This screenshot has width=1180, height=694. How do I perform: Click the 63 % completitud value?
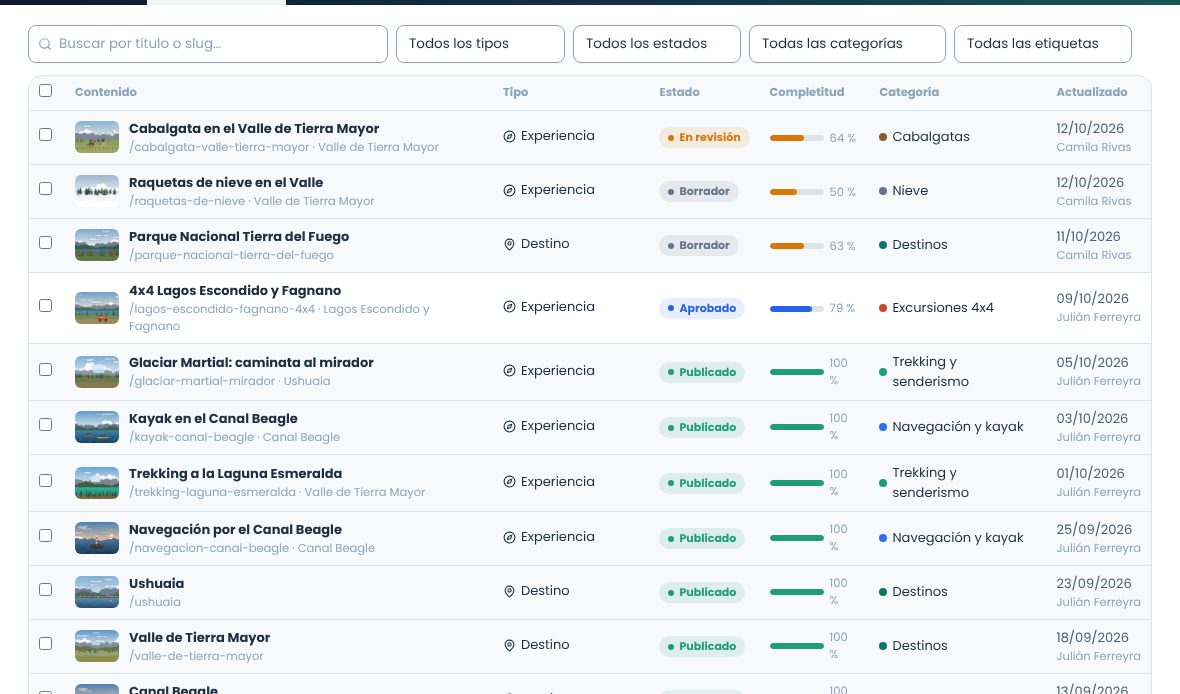pyautogui.click(x=842, y=246)
